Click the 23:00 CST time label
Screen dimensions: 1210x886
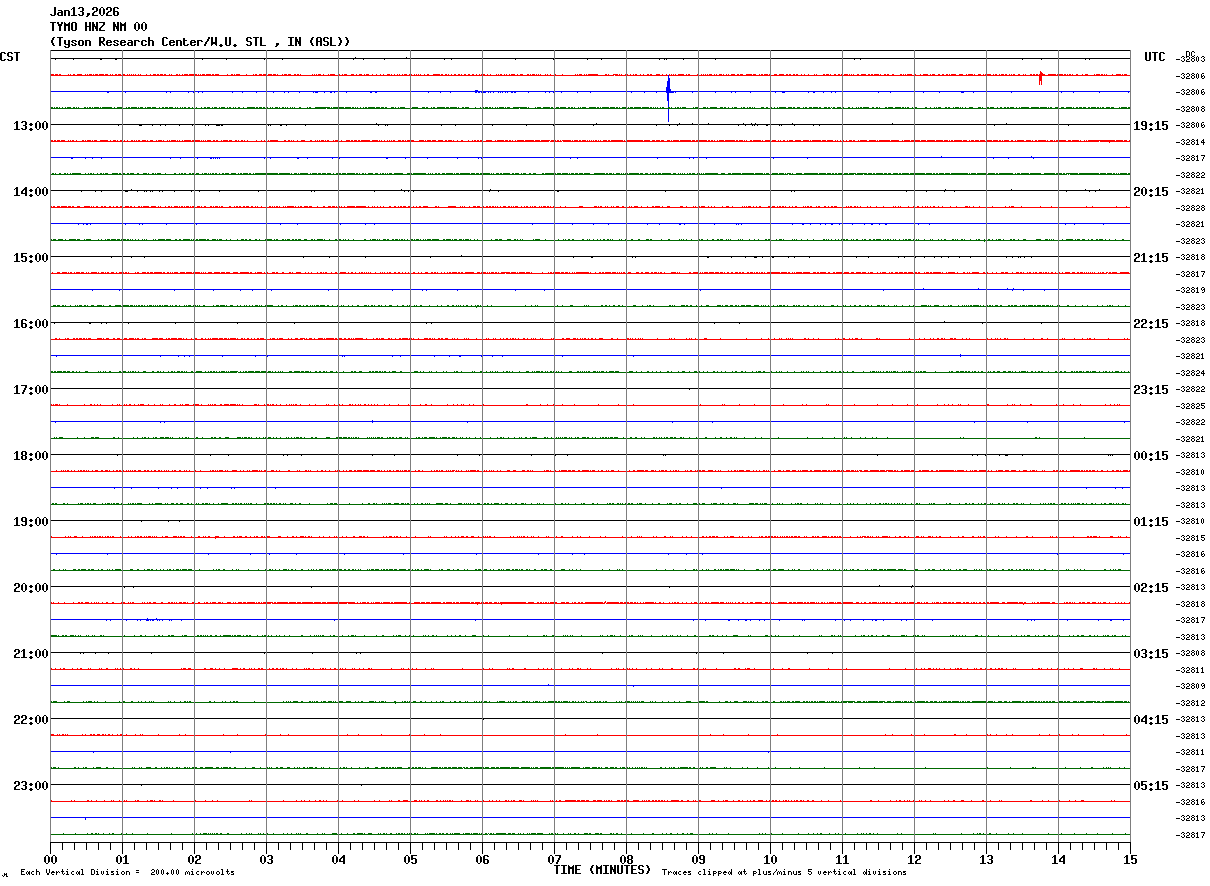point(30,785)
